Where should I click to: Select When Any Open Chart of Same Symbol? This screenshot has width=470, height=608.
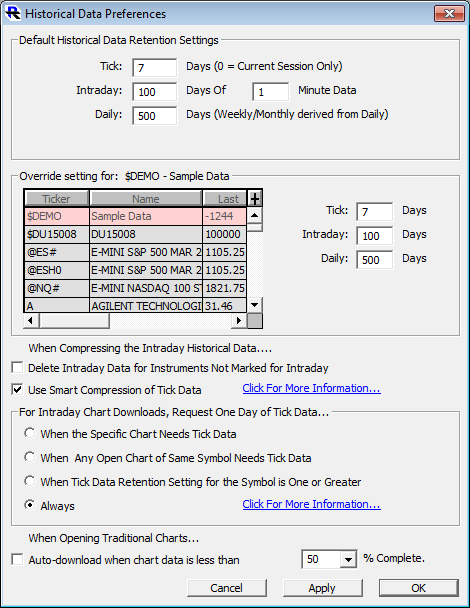[29, 457]
